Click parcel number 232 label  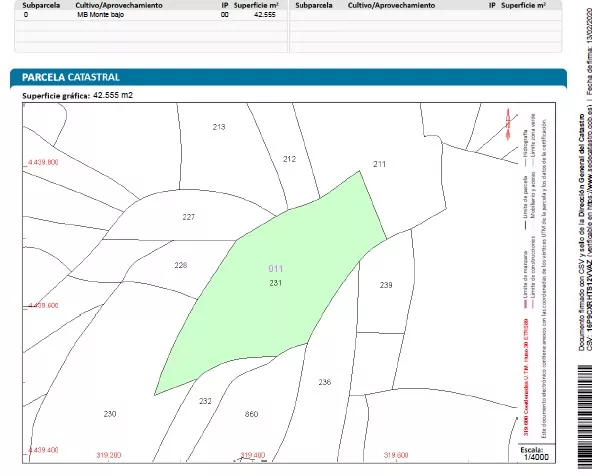tap(205, 401)
